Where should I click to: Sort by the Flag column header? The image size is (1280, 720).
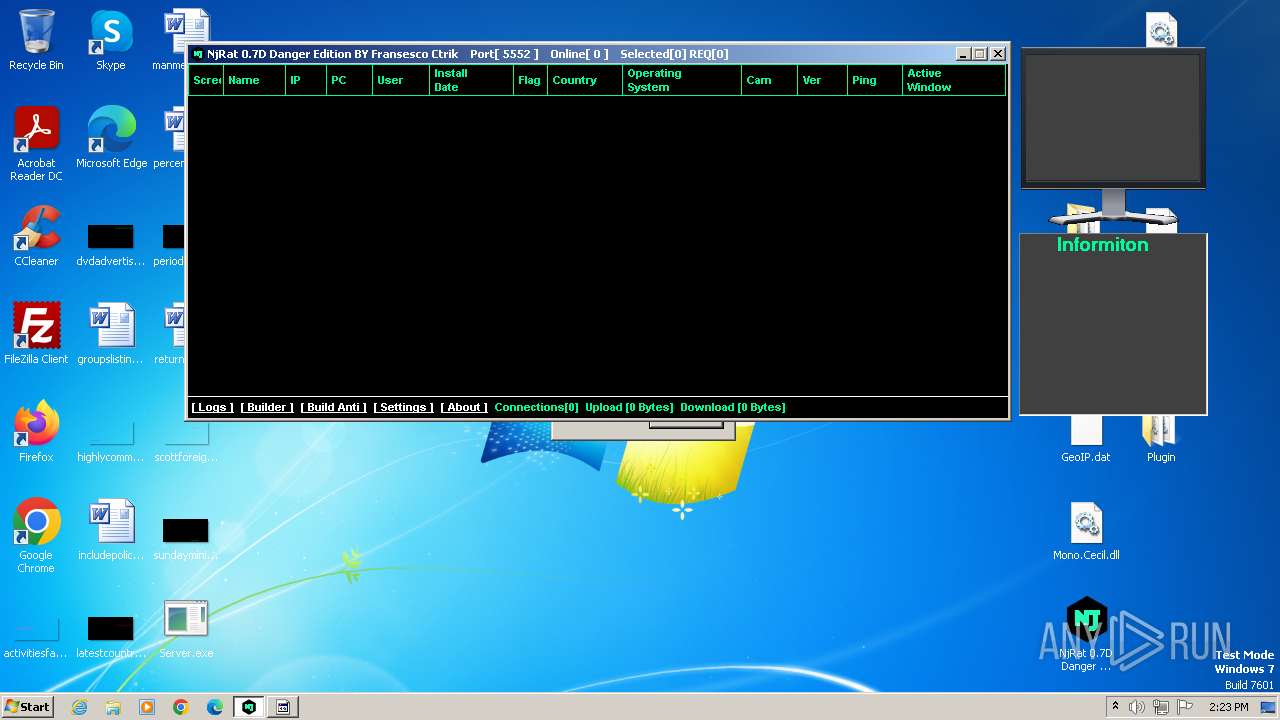click(530, 80)
